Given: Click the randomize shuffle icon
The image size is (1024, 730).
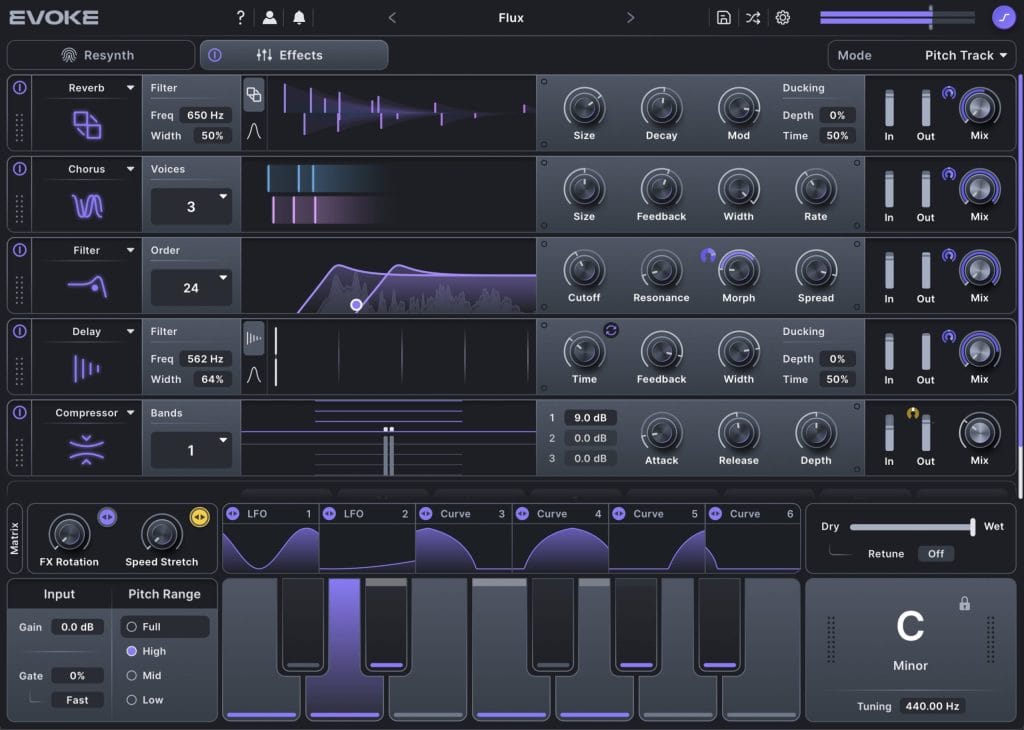Looking at the screenshot, I should pyautogui.click(x=752, y=17).
